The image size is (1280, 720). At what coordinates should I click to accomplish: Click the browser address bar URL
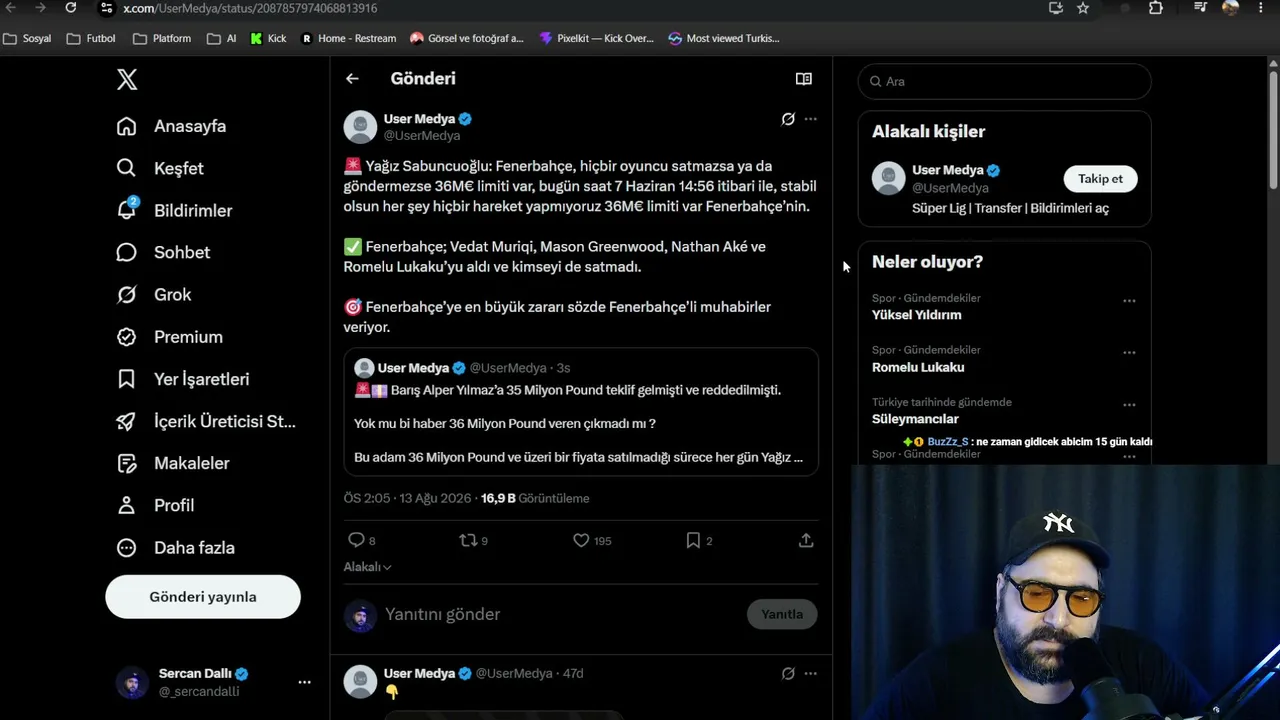[250, 8]
